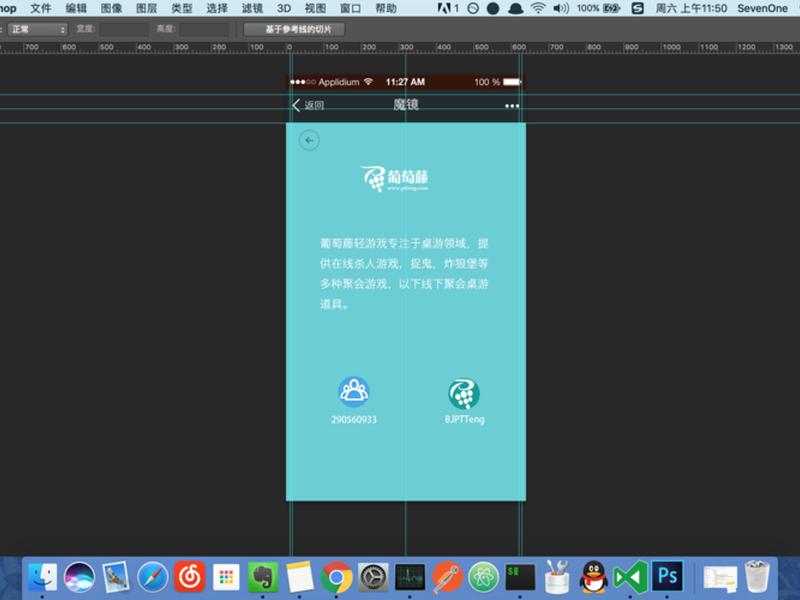Open the Preview app bird icon in the Dock
Viewport: 800px width, 600px height.
[116, 577]
